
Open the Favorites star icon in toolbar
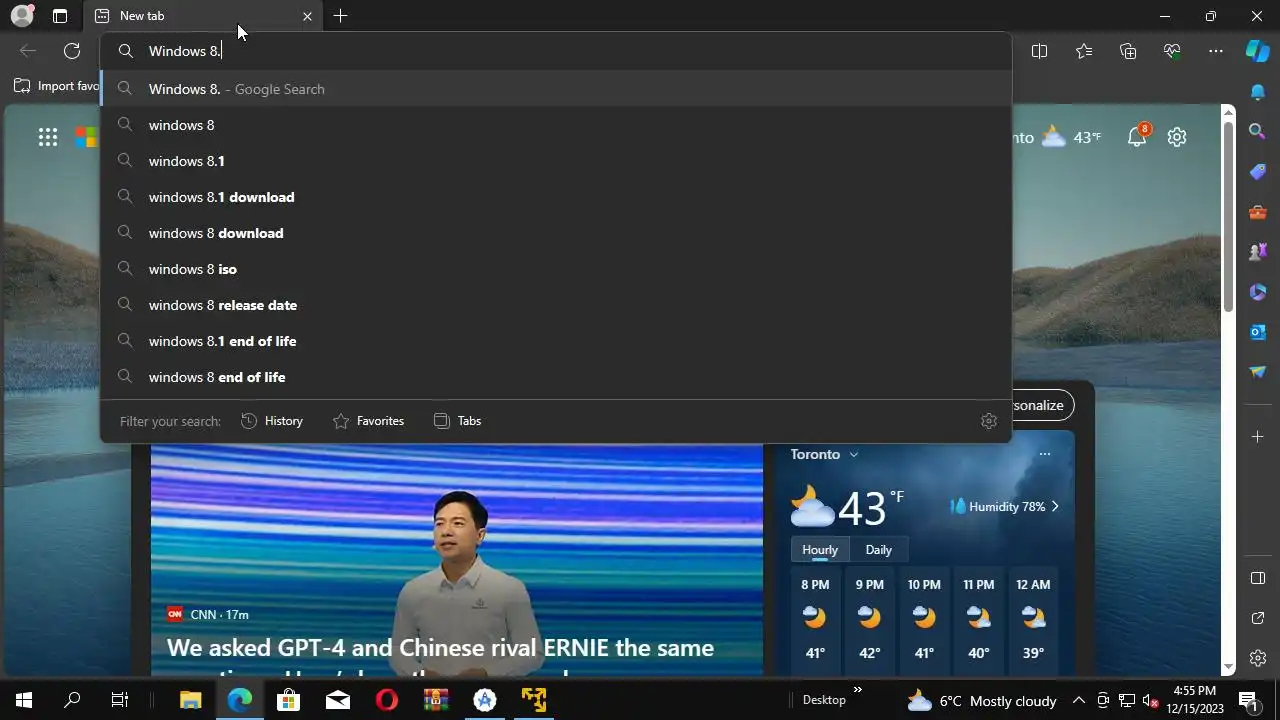pos(1084,51)
